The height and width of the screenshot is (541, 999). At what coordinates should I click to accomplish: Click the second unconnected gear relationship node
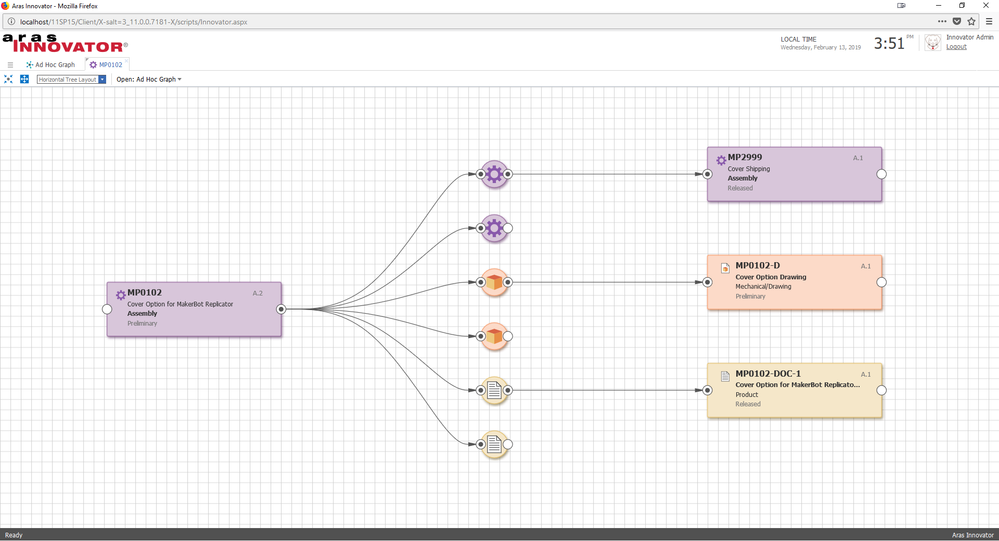click(x=494, y=228)
